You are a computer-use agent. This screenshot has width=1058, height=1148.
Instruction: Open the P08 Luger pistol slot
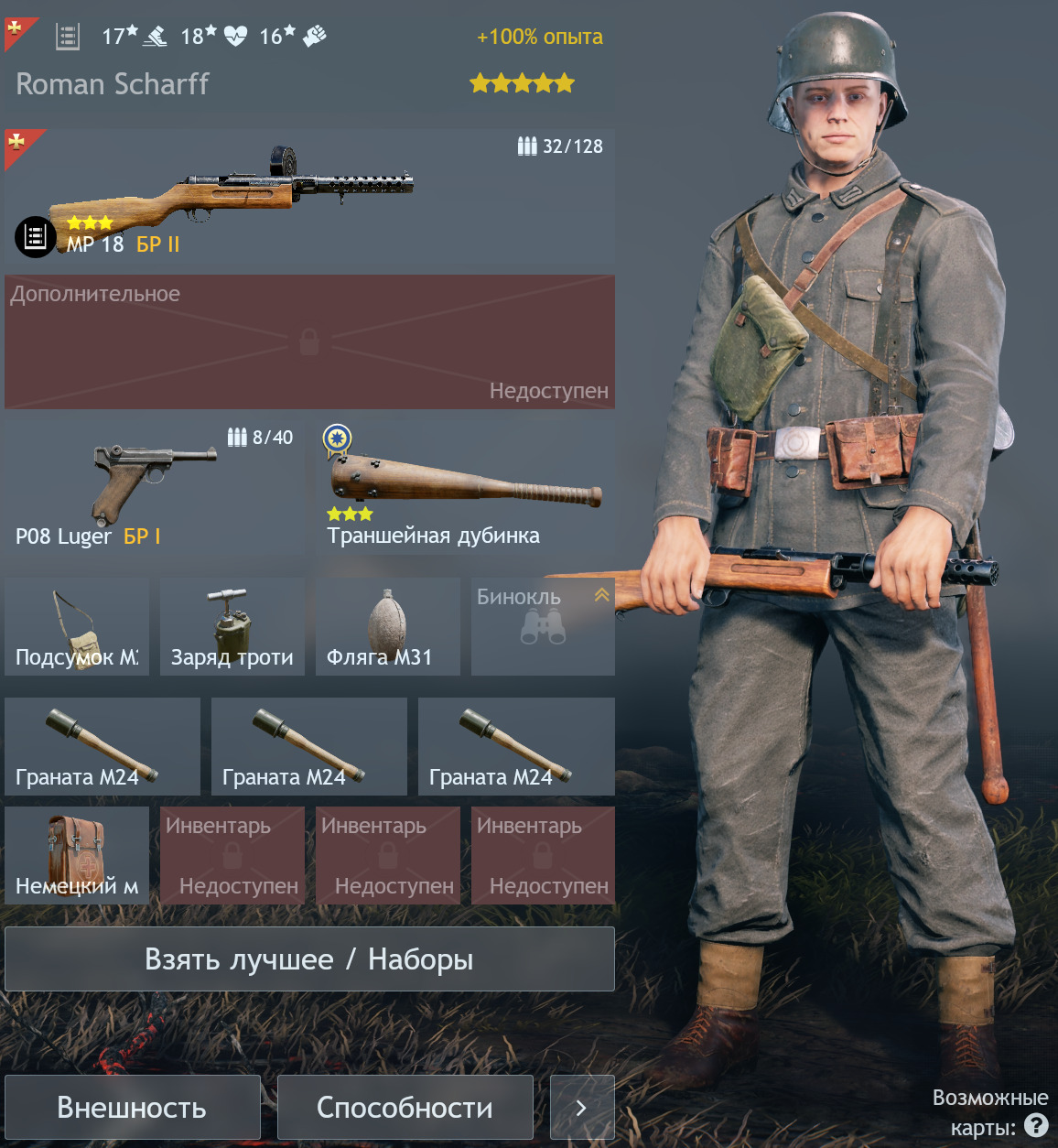pyautogui.click(x=155, y=487)
